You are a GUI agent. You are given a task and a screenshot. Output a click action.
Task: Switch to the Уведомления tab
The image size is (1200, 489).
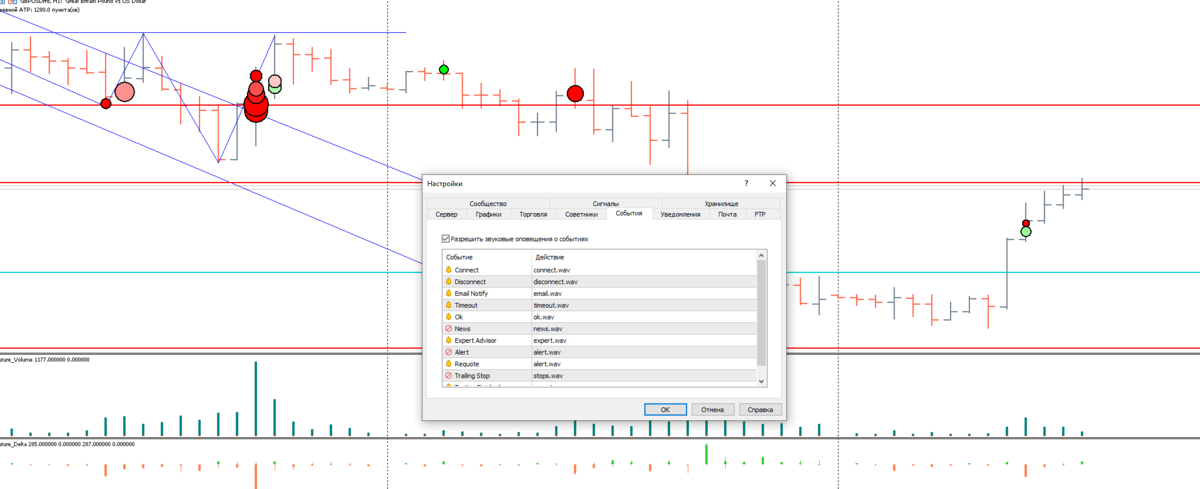(x=680, y=214)
